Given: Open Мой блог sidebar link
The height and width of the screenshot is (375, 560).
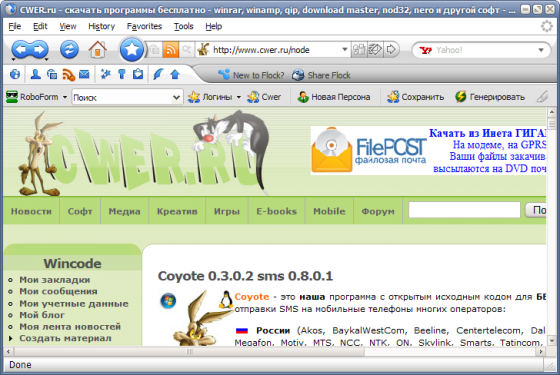Looking at the screenshot, I should pos(42,315).
